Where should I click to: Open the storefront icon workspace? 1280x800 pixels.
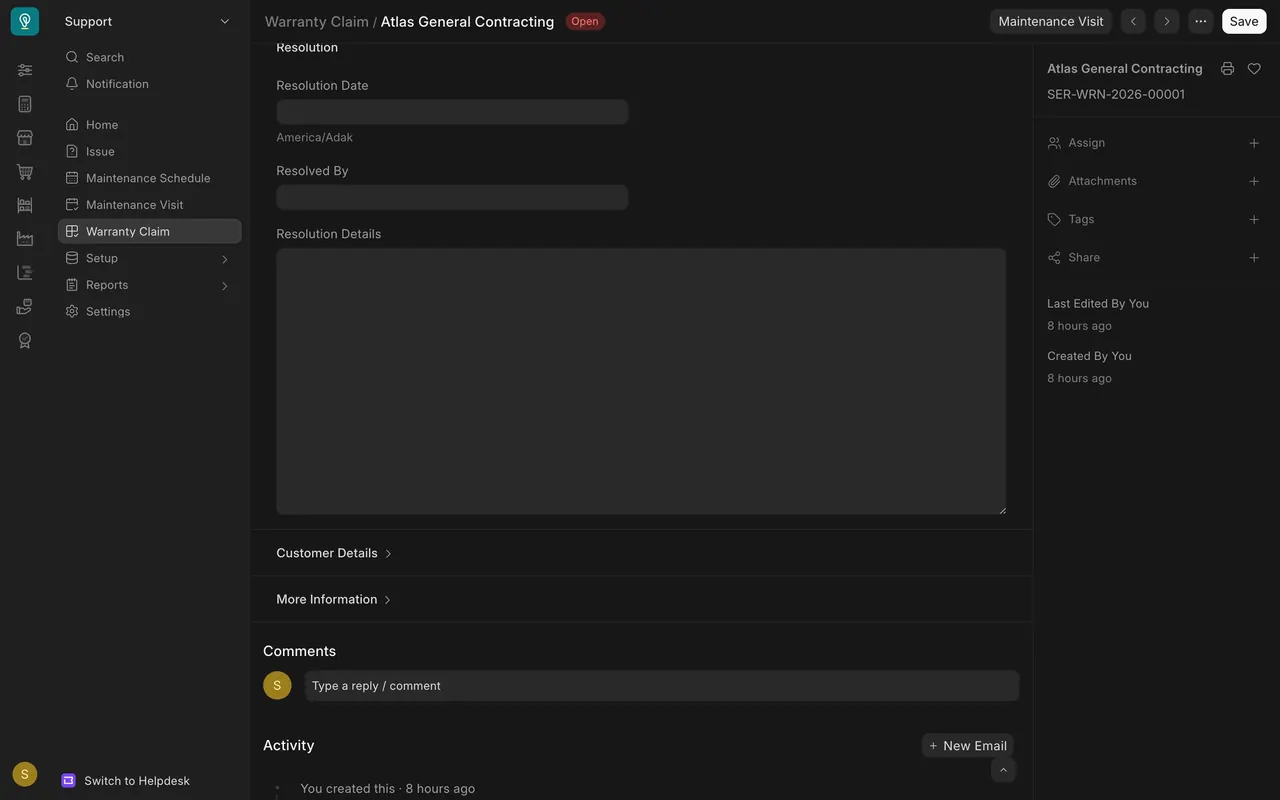(25, 138)
